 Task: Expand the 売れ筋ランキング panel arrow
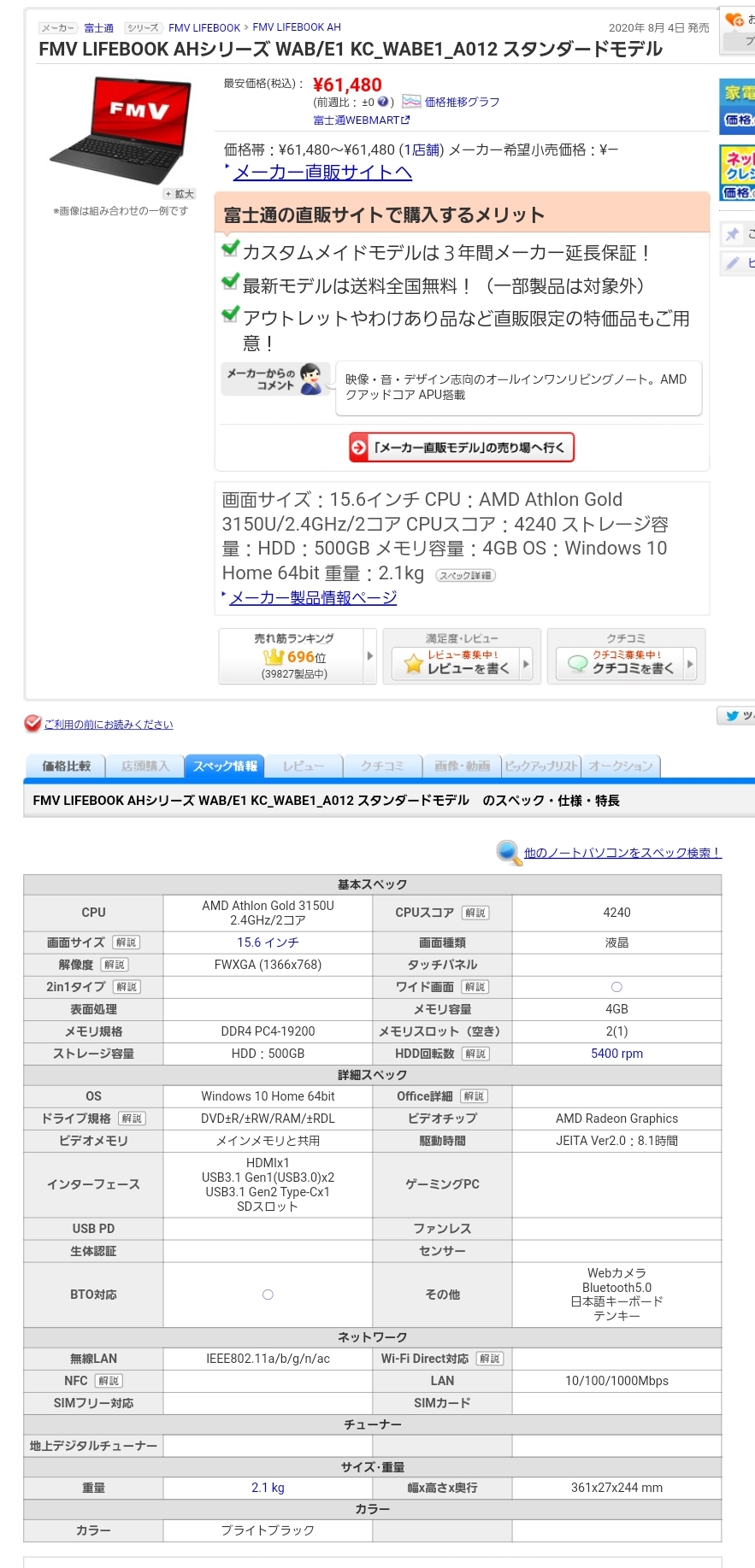[370, 656]
